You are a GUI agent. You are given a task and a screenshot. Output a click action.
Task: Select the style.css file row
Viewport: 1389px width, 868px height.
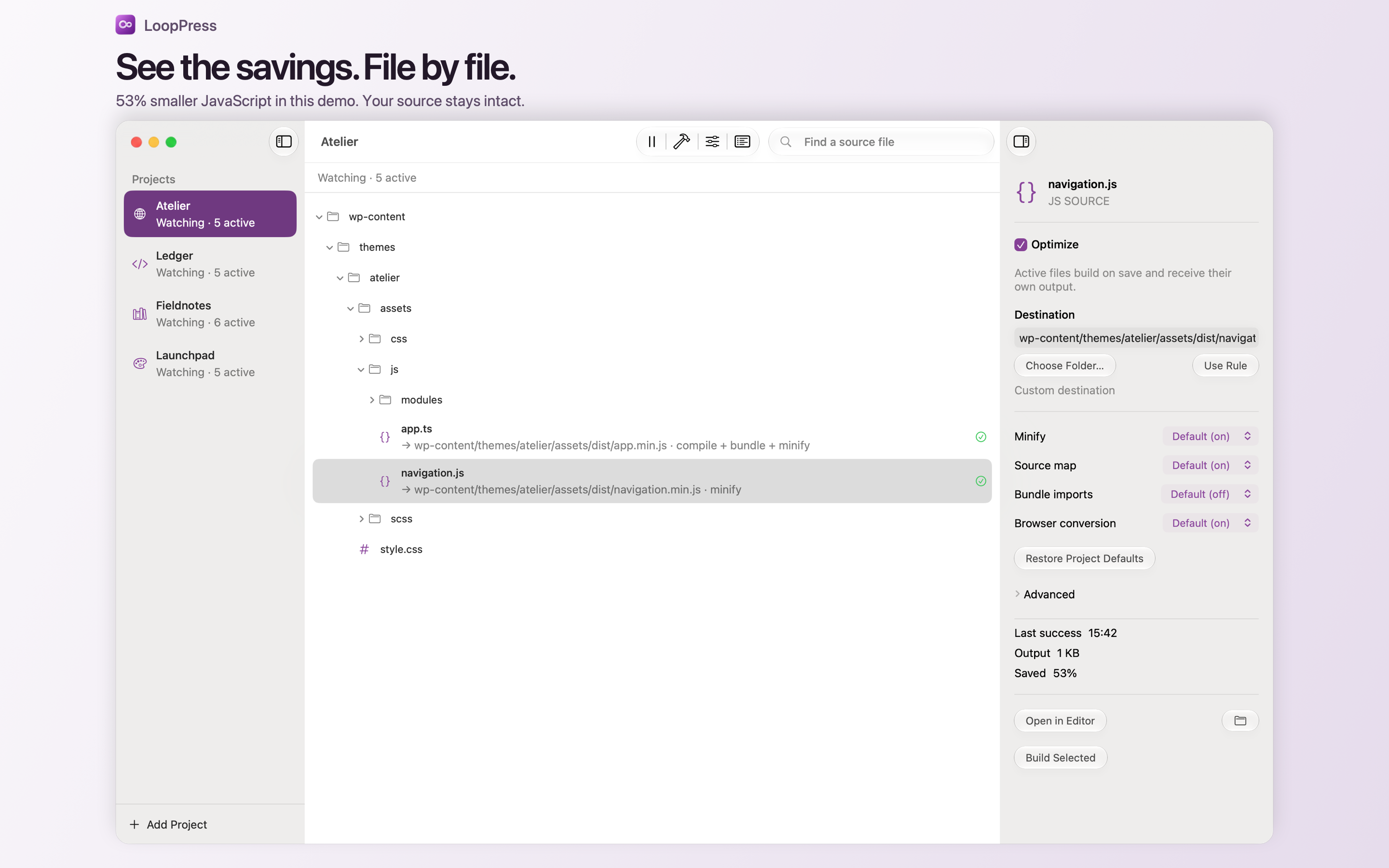click(652, 549)
